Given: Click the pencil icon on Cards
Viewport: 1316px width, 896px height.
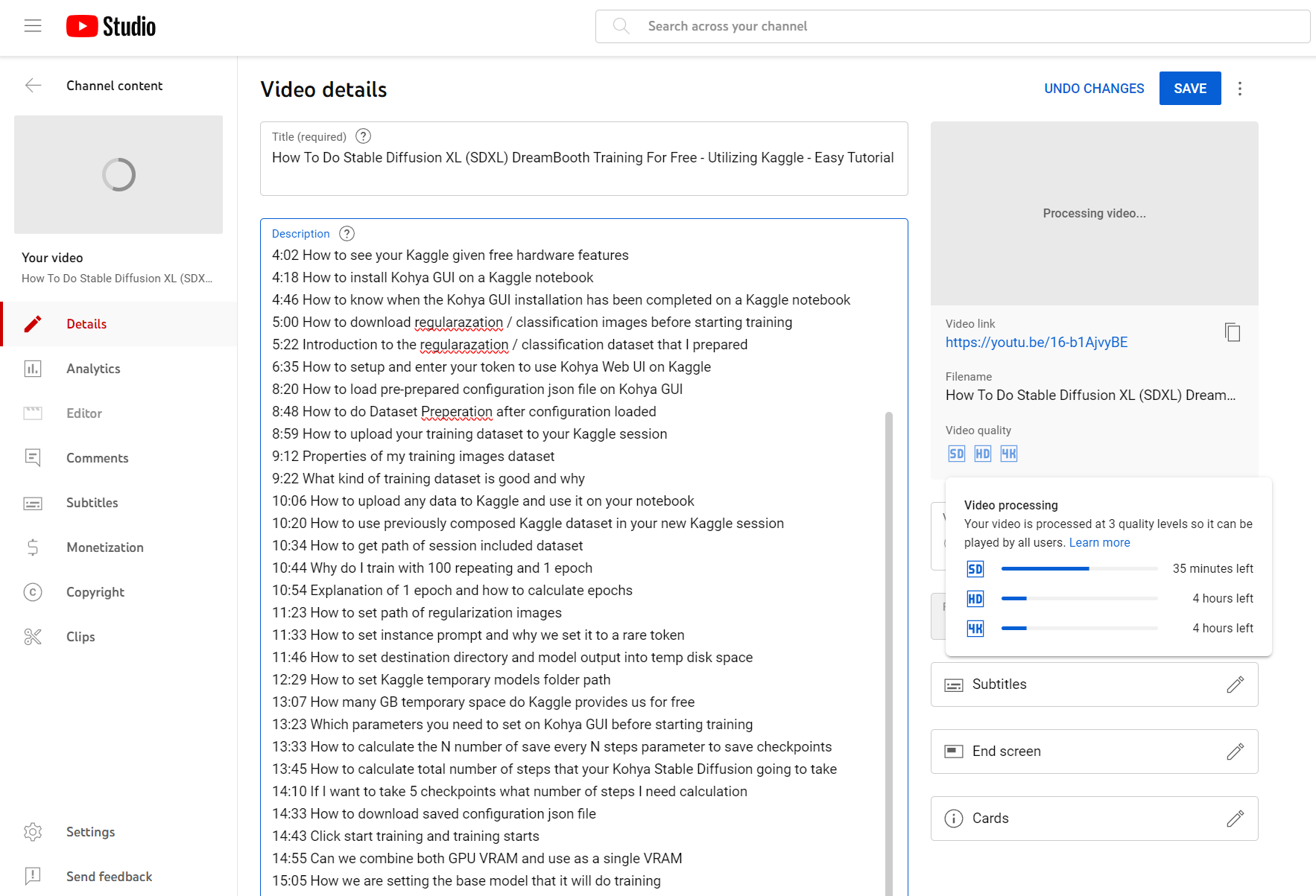Looking at the screenshot, I should point(1235,819).
